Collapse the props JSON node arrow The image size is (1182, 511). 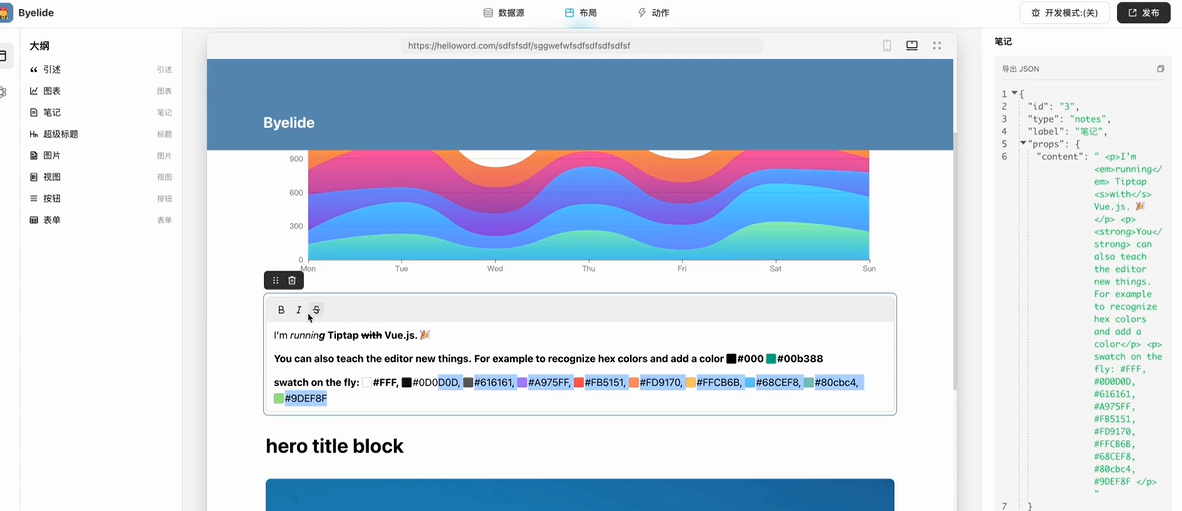(x=1023, y=143)
